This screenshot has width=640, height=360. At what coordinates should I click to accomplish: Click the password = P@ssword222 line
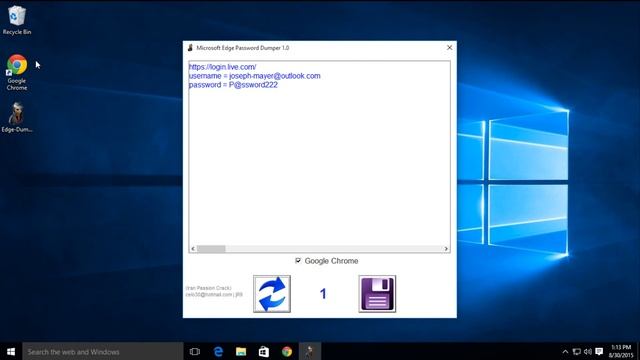pos(233,85)
